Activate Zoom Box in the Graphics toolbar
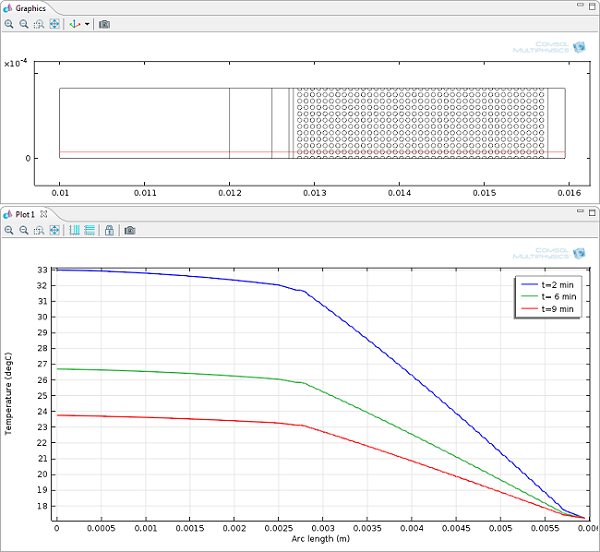 click(x=38, y=24)
